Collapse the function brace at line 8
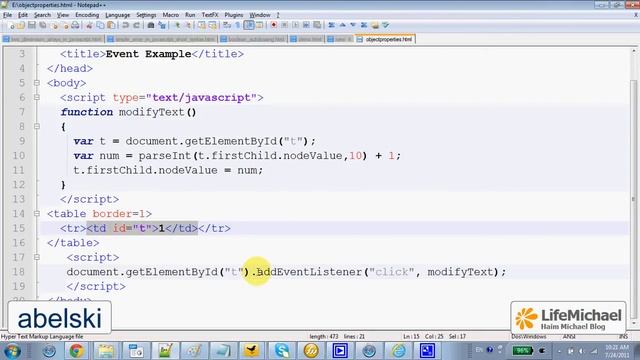The width and height of the screenshot is (640, 360). [x=37, y=127]
